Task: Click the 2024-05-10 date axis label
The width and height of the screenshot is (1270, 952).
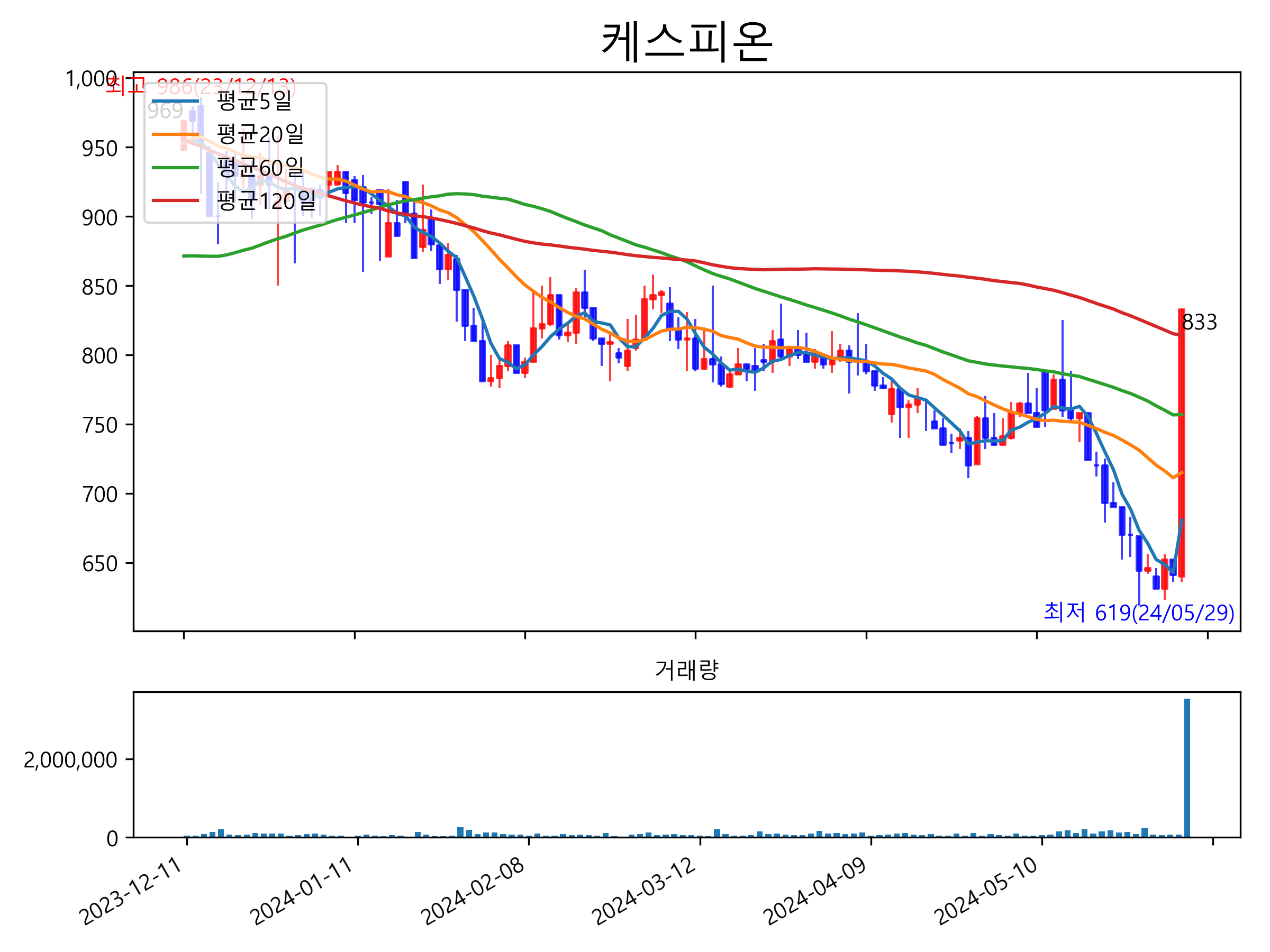Action: (x=986, y=891)
